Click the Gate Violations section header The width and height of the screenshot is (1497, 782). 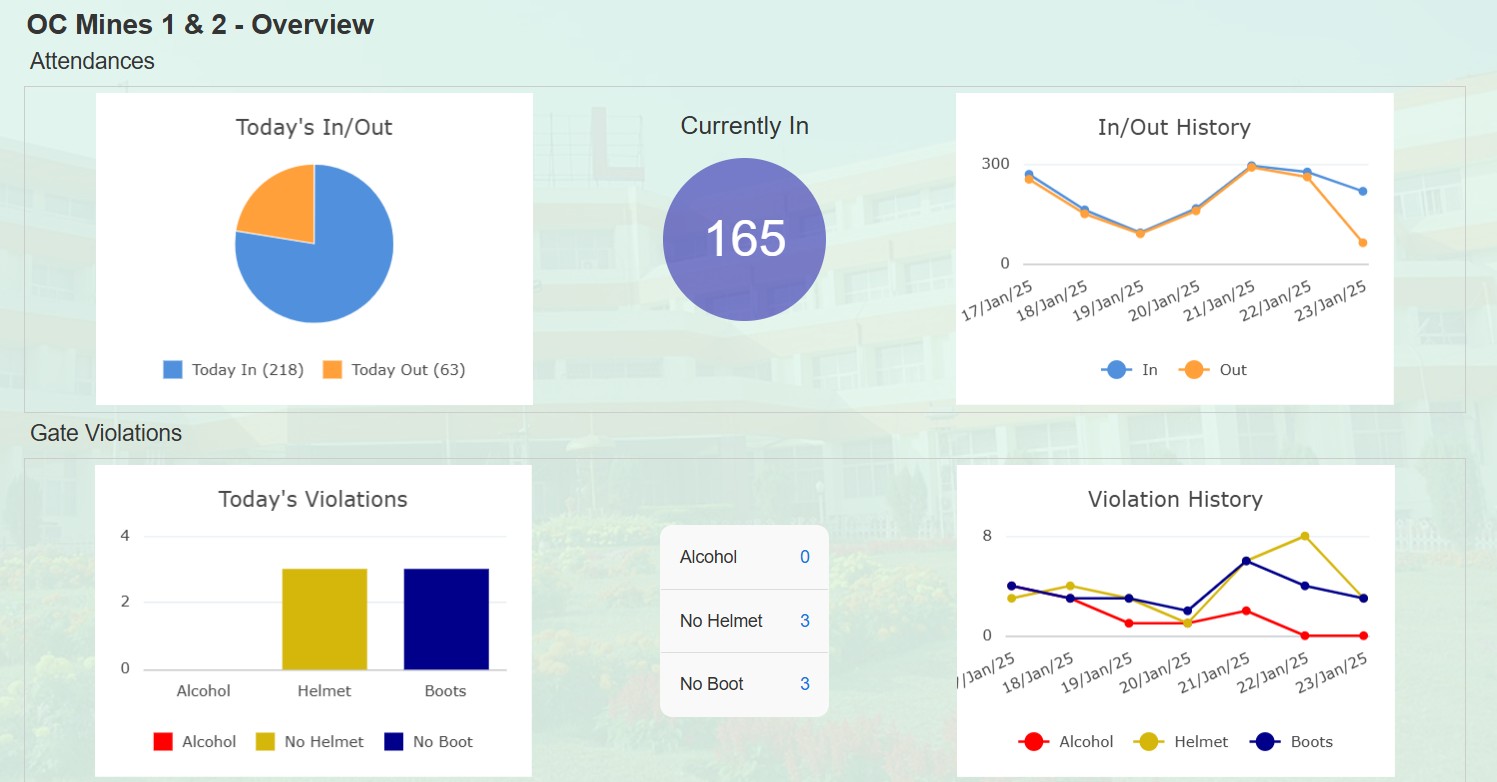click(104, 433)
